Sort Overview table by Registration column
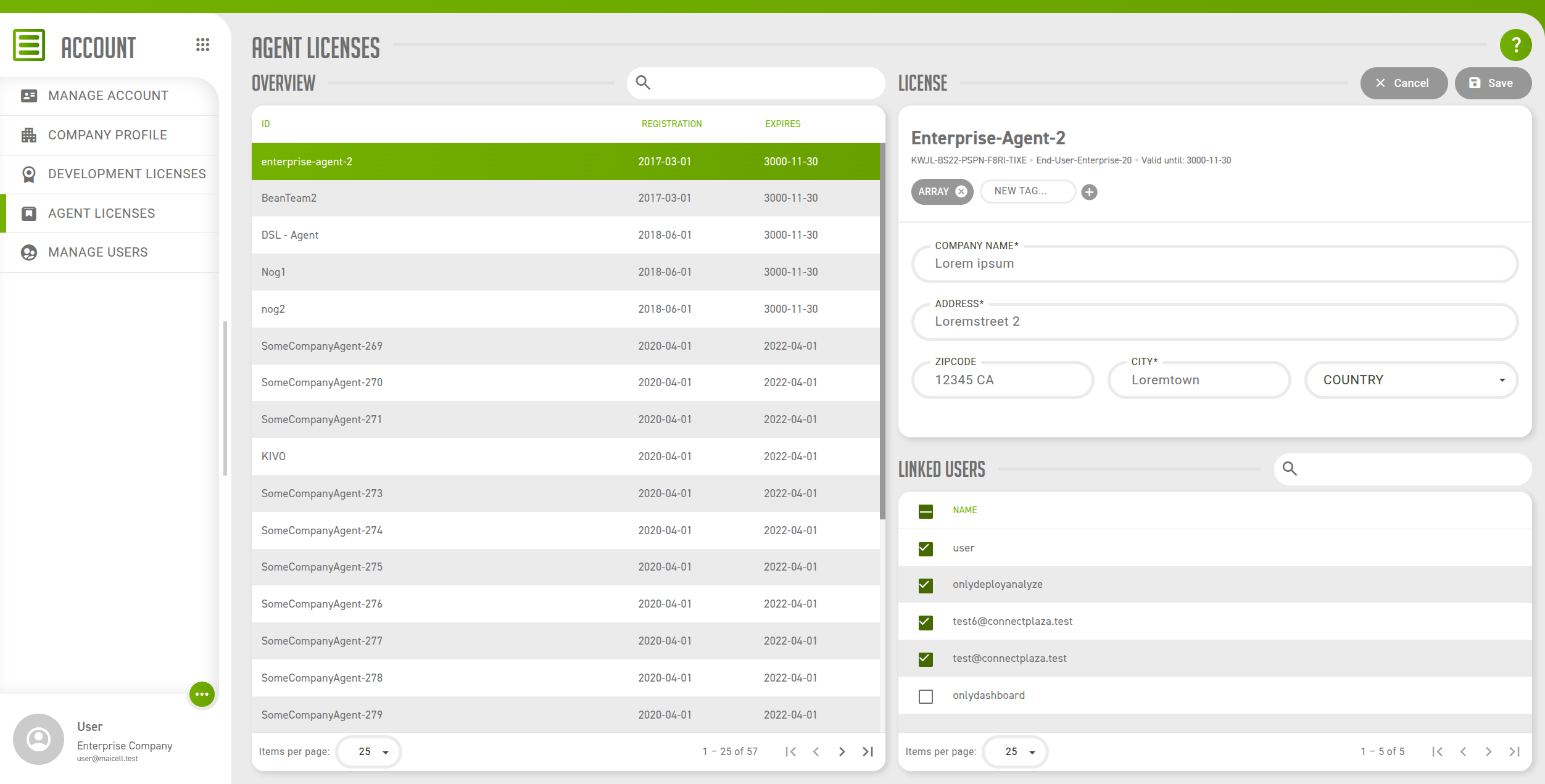Image resolution: width=1545 pixels, height=784 pixels. (x=672, y=124)
